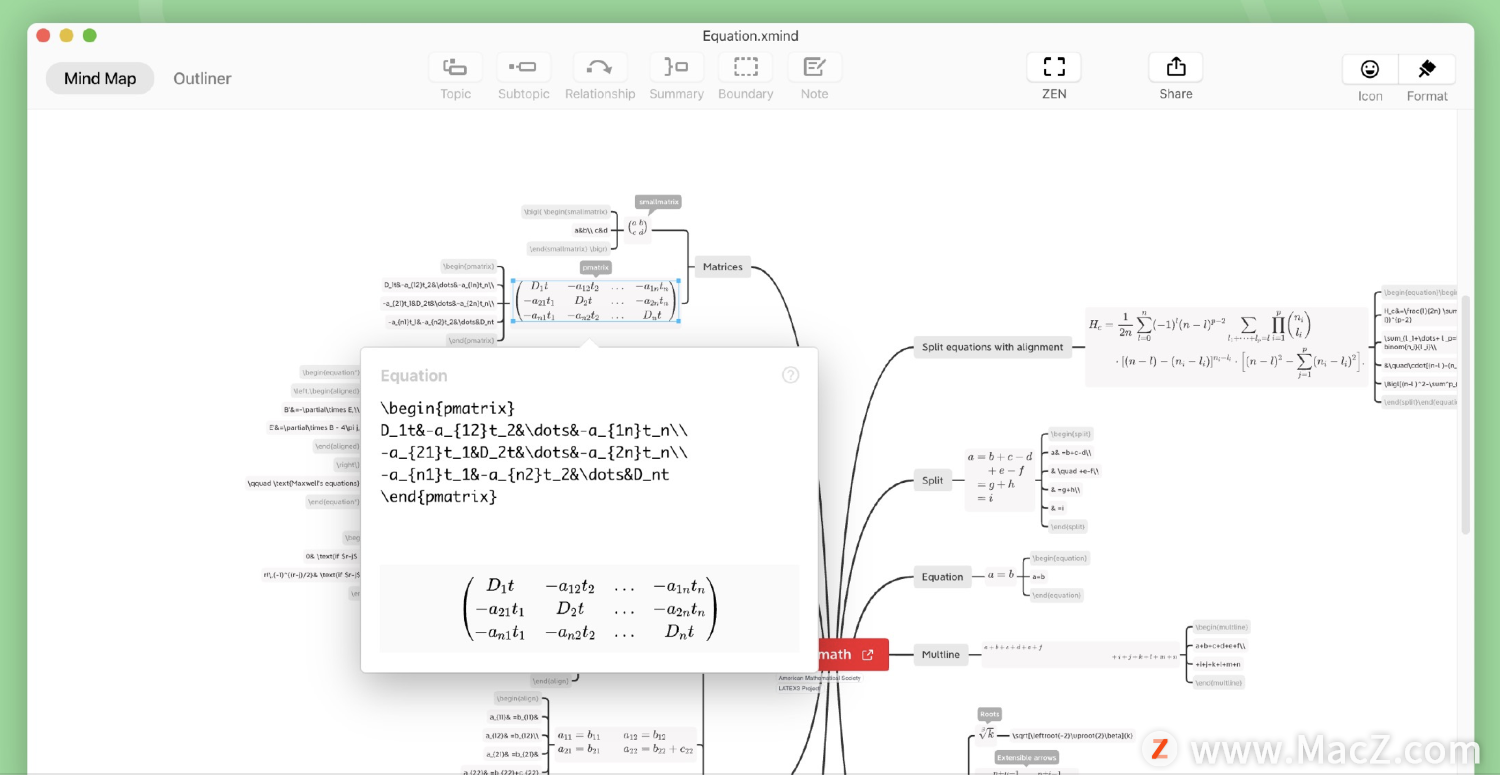Open the Icon panel

tap(1370, 69)
